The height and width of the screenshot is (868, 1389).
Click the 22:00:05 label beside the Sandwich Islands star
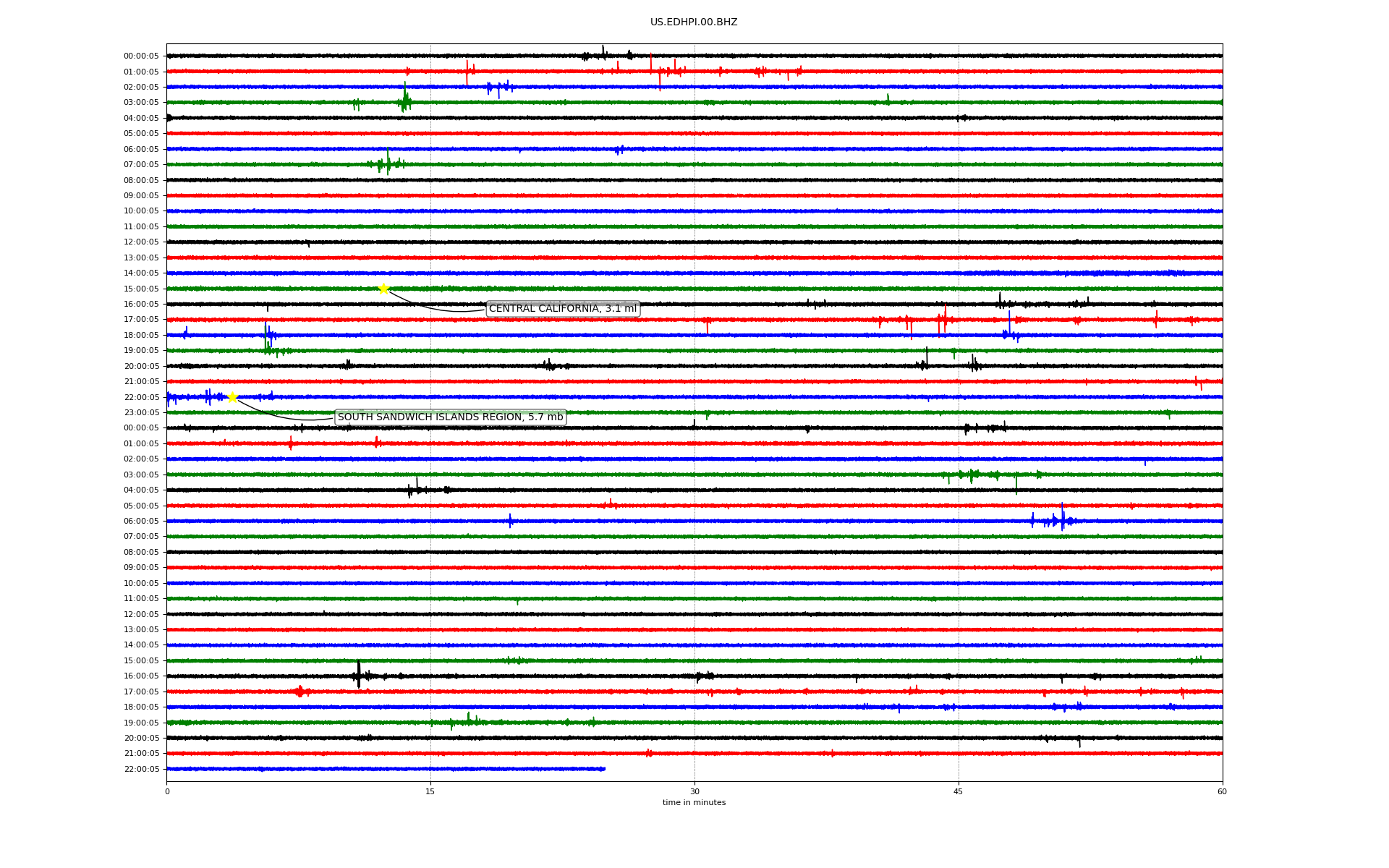pos(141,398)
